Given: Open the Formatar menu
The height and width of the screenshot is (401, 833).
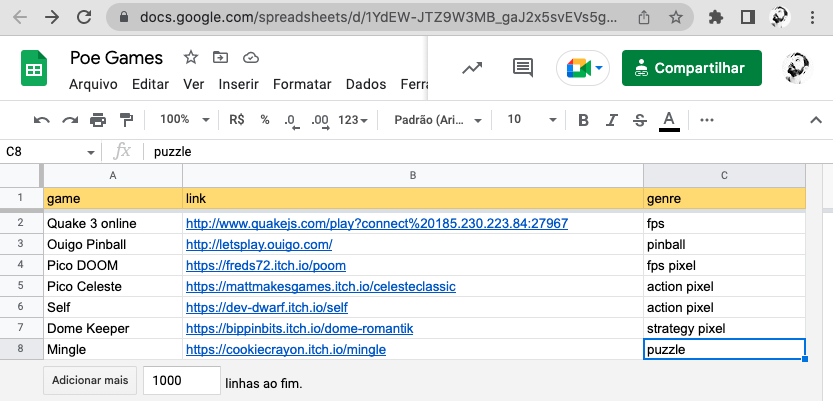Looking at the screenshot, I should point(302,84).
